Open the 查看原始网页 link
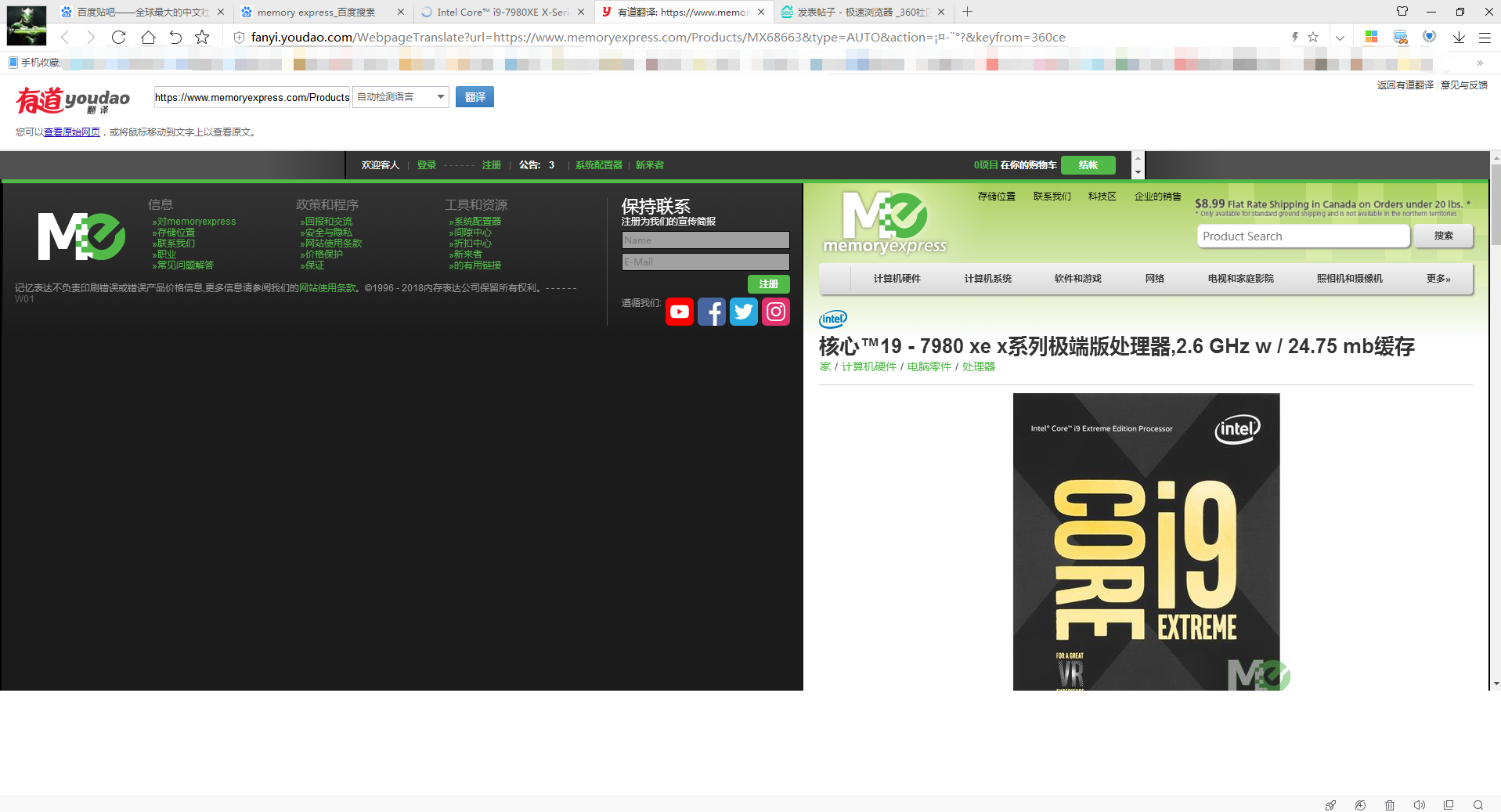This screenshot has width=1501, height=812. 72,132
